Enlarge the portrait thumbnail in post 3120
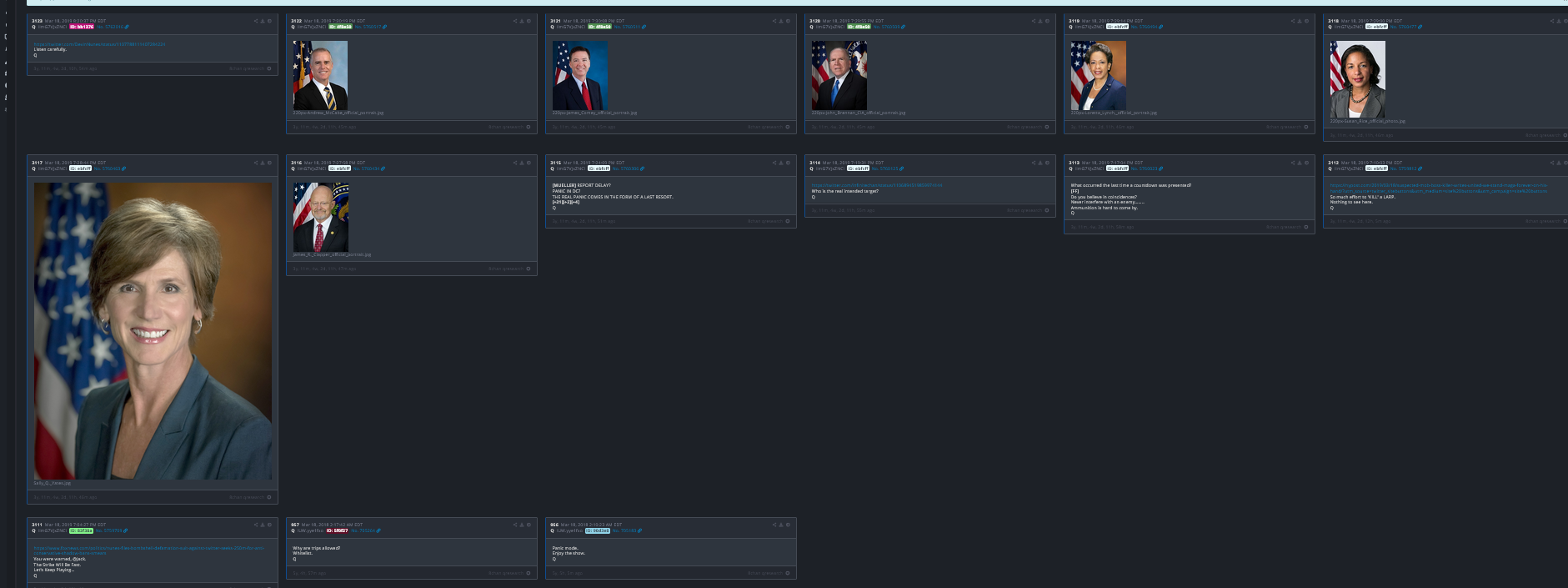 click(839, 75)
